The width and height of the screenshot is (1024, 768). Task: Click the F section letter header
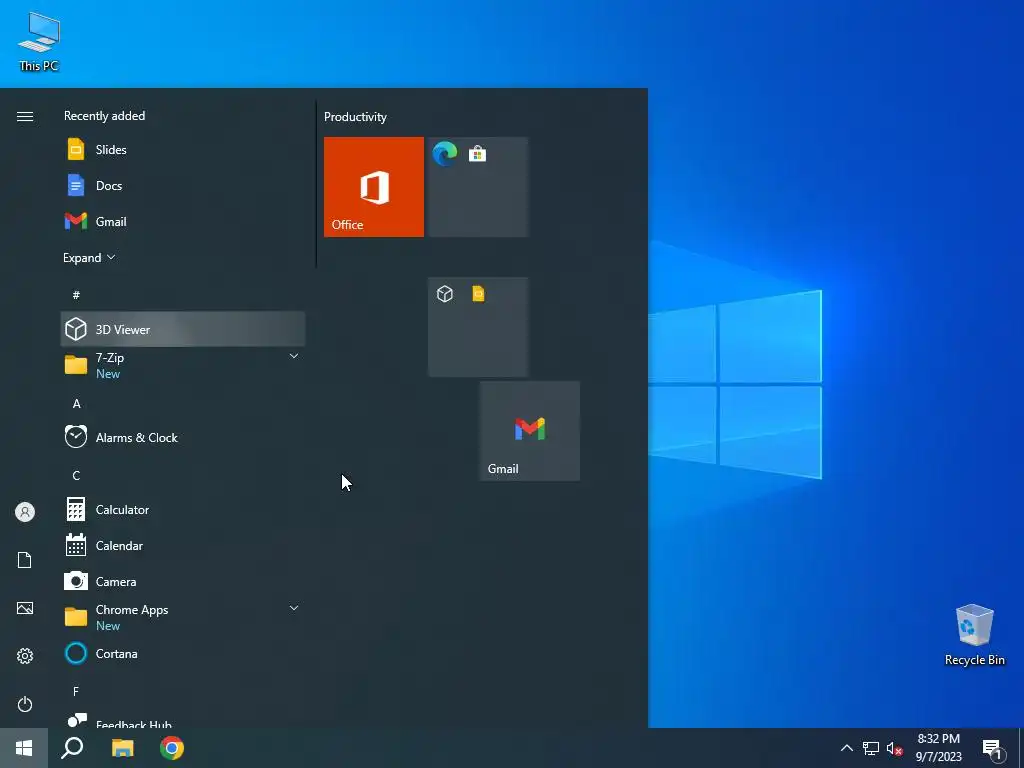[76, 691]
